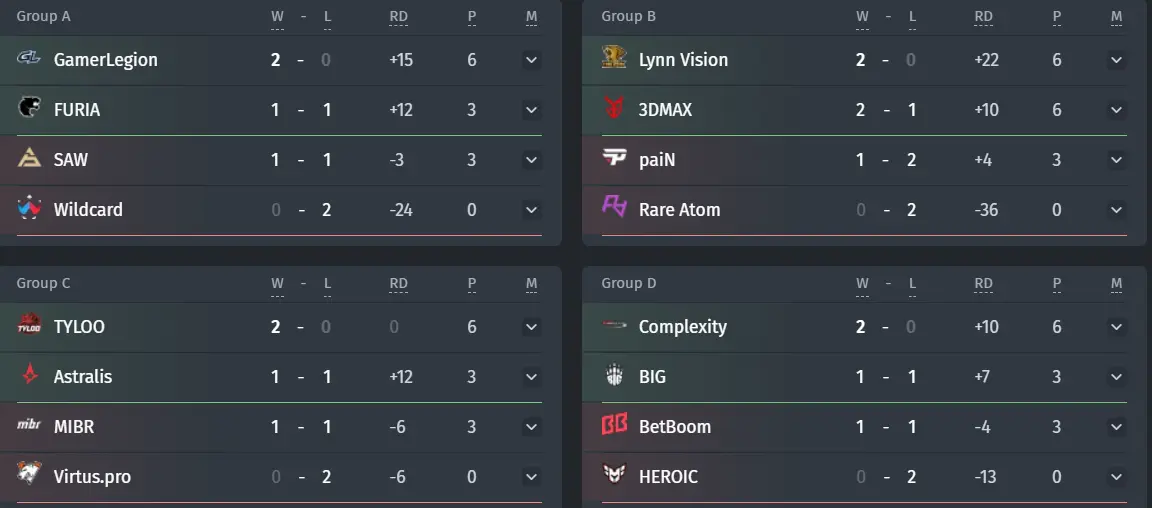Click the BetBoom BB logo

coord(613,424)
